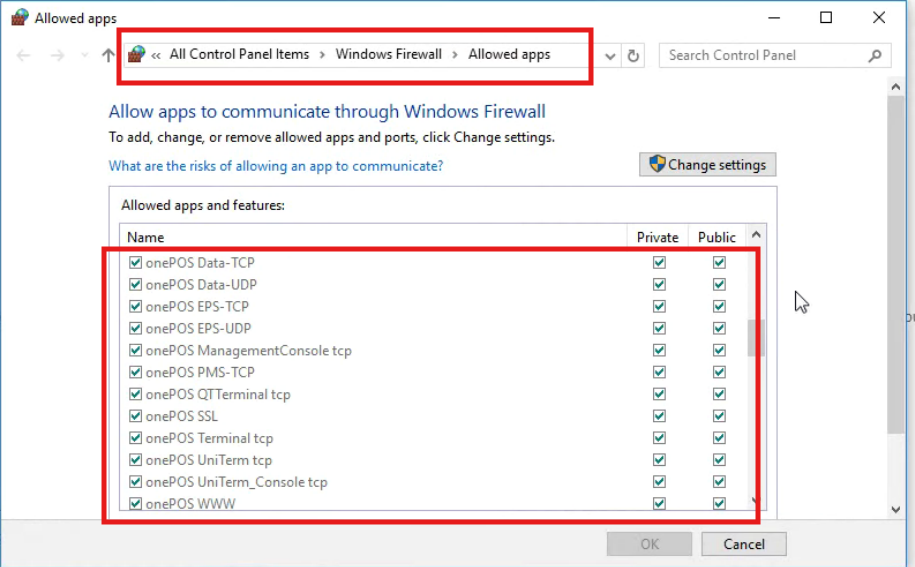The image size is (915, 567).
Task: Select the onePOS QTTerminal tcp row name
Action: point(218,394)
